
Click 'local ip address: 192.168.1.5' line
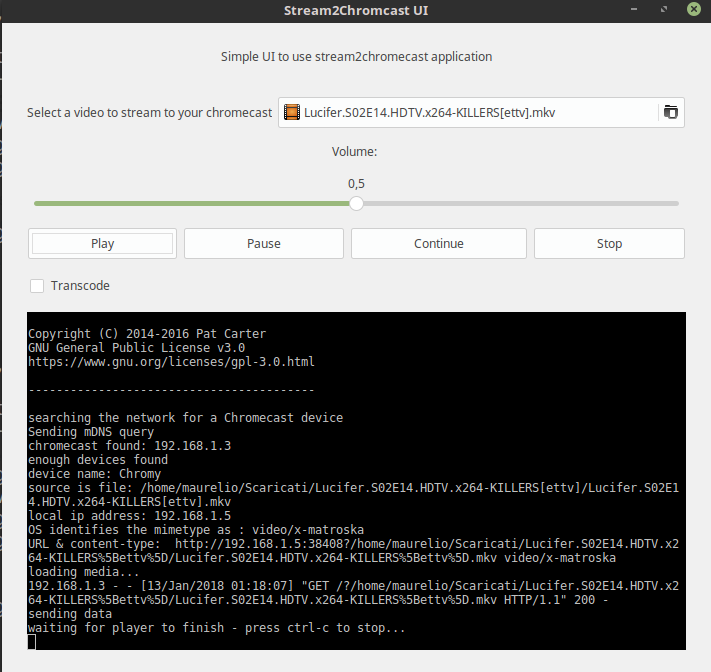click(129, 516)
